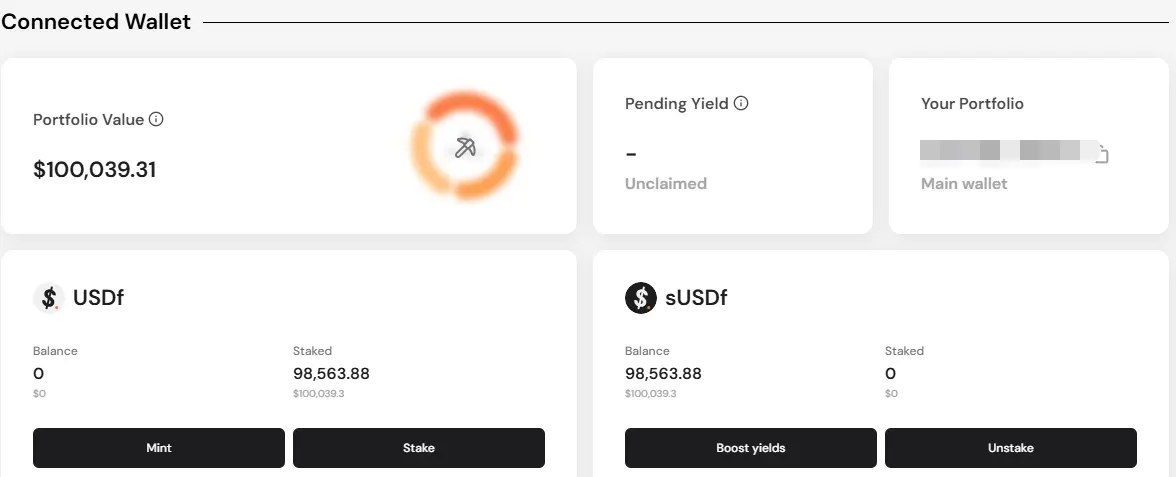Viewport: 1176px width, 477px height.
Task: Click the Pending Yield info icon
Action: (741, 103)
